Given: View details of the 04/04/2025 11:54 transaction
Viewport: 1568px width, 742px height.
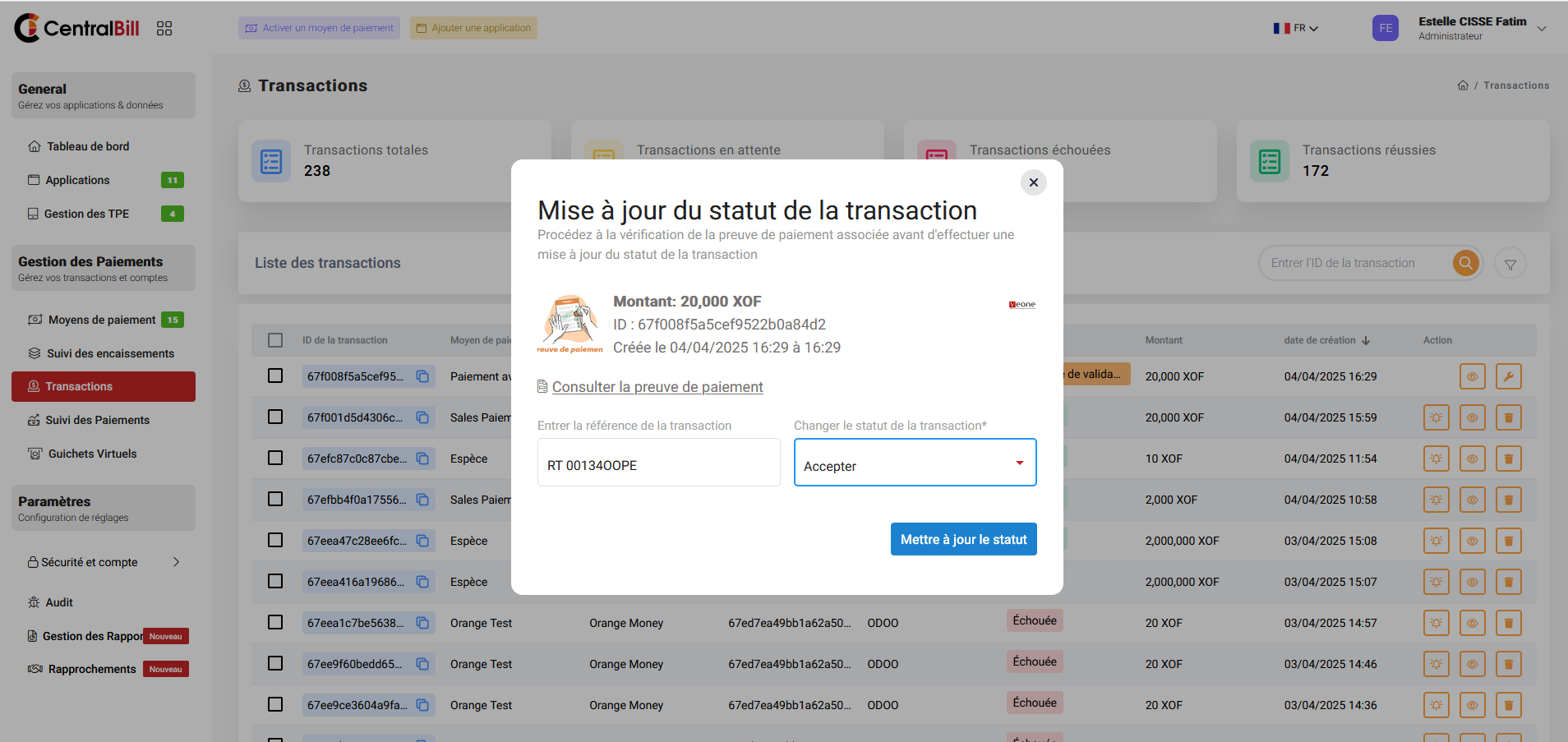Looking at the screenshot, I should 1472,459.
